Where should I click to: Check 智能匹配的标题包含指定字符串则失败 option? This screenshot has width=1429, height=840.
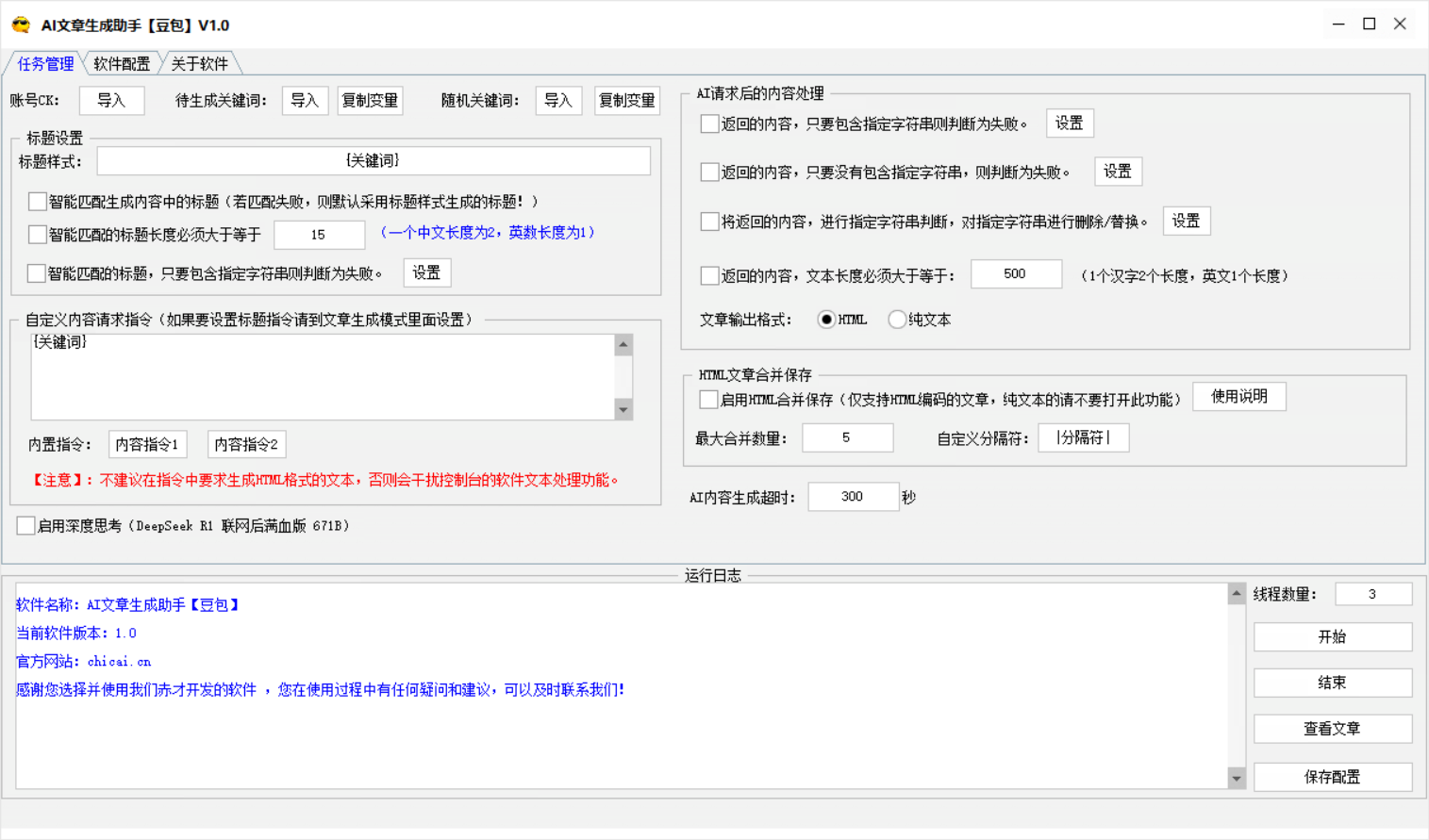37,273
